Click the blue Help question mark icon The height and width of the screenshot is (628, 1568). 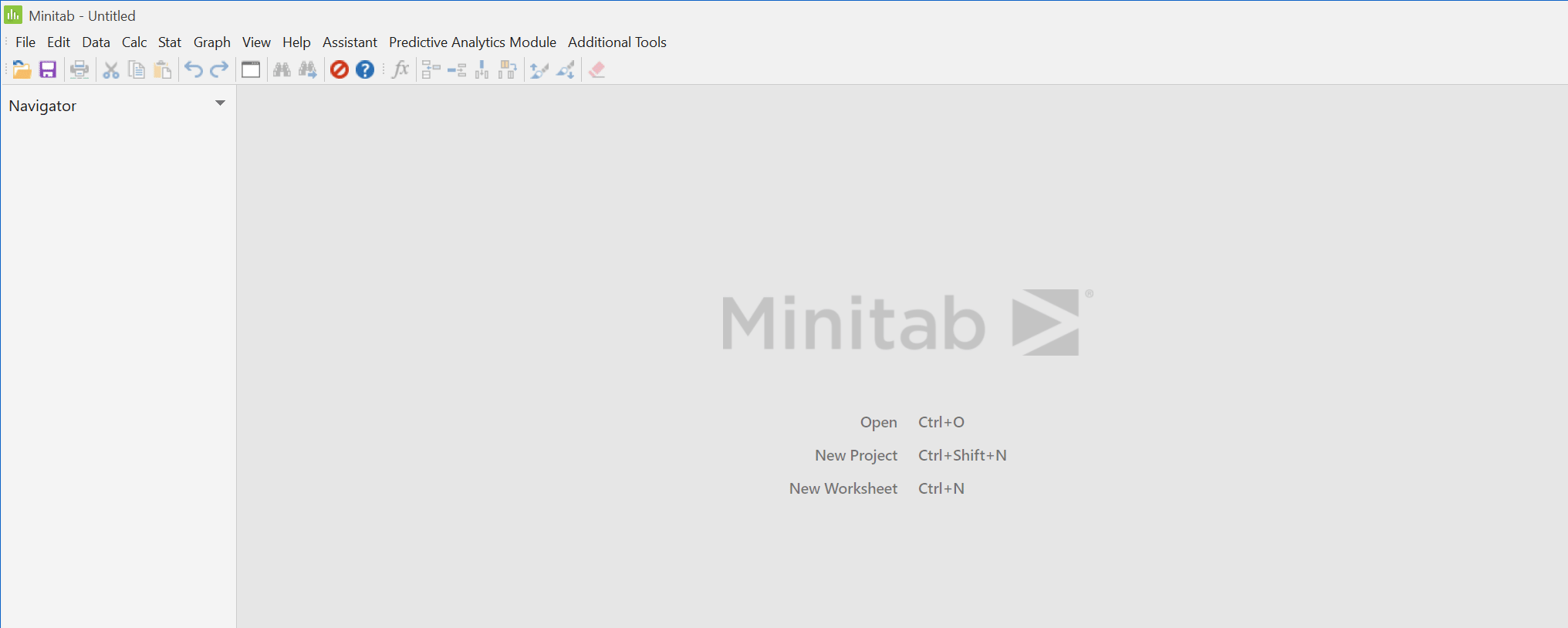[365, 69]
